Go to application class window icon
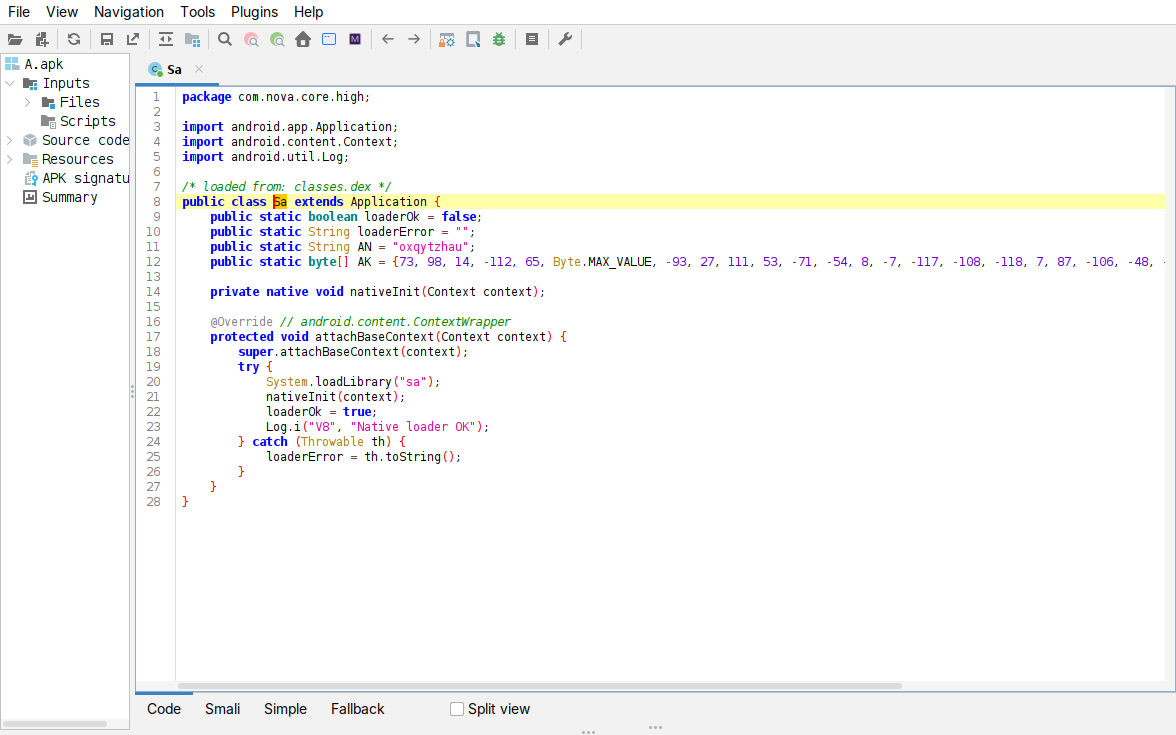Screen dimensions: 1176x735 click(x=329, y=40)
